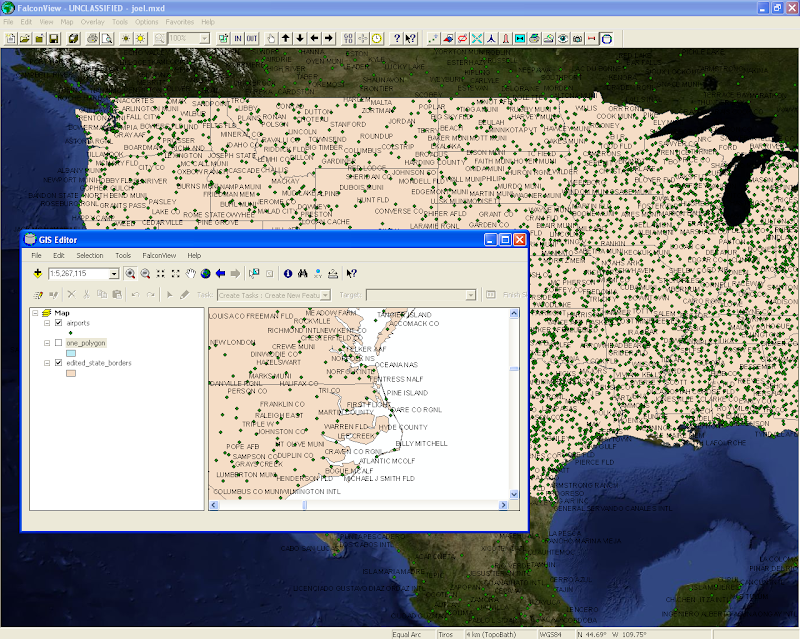Image resolution: width=800 pixels, height=639 pixels.
Task: Select the Zoom In magnifier in GIS Editor
Action: click(130, 274)
